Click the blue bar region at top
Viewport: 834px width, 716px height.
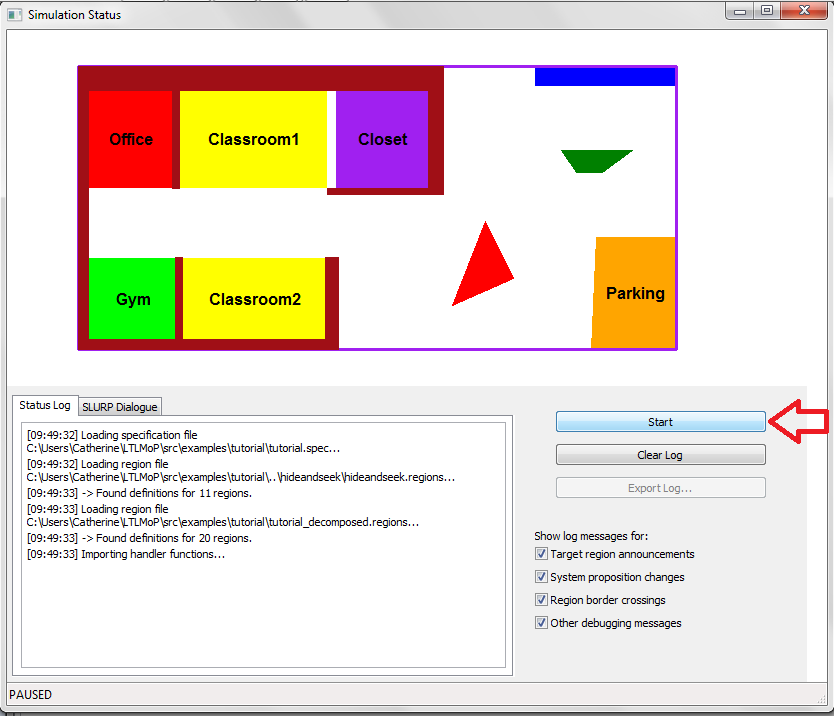tap(605, 77)
